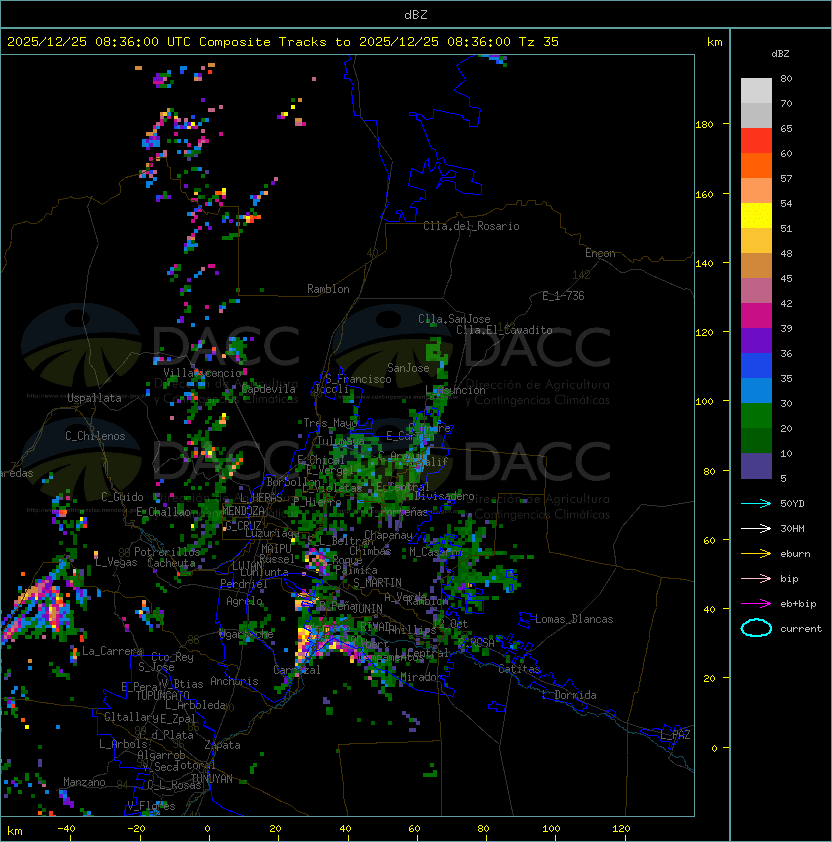832x842 pixels.
Task: Click the '65' value beside the color scale
Action: [x=786, y=128]
